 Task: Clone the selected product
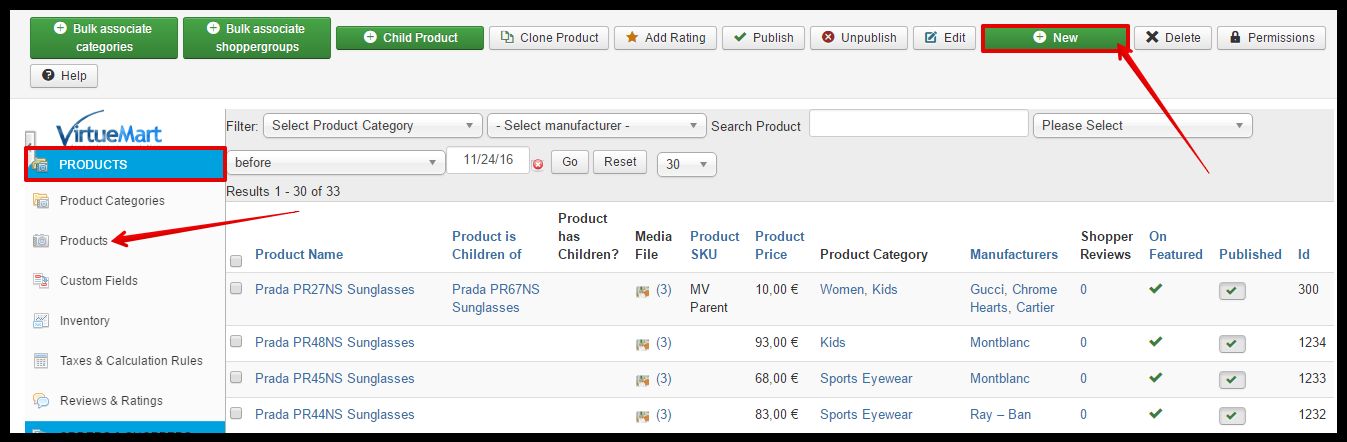click(549, 38)
